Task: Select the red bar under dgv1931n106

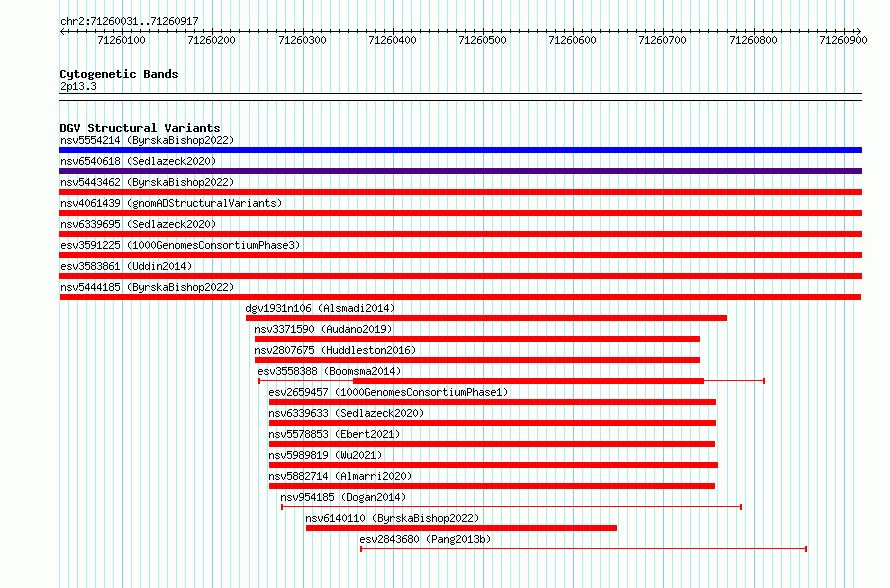Action: [486, 318]
